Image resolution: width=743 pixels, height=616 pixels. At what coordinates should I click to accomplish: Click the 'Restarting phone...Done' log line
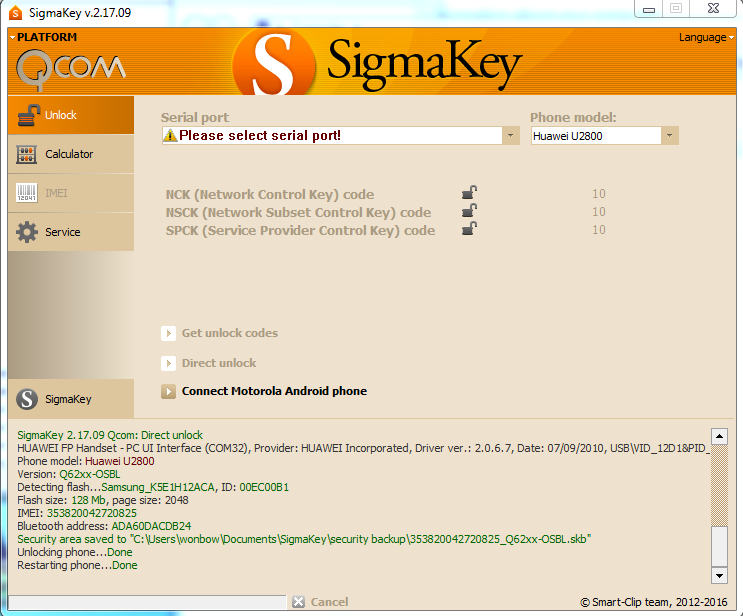coord(77,565)
